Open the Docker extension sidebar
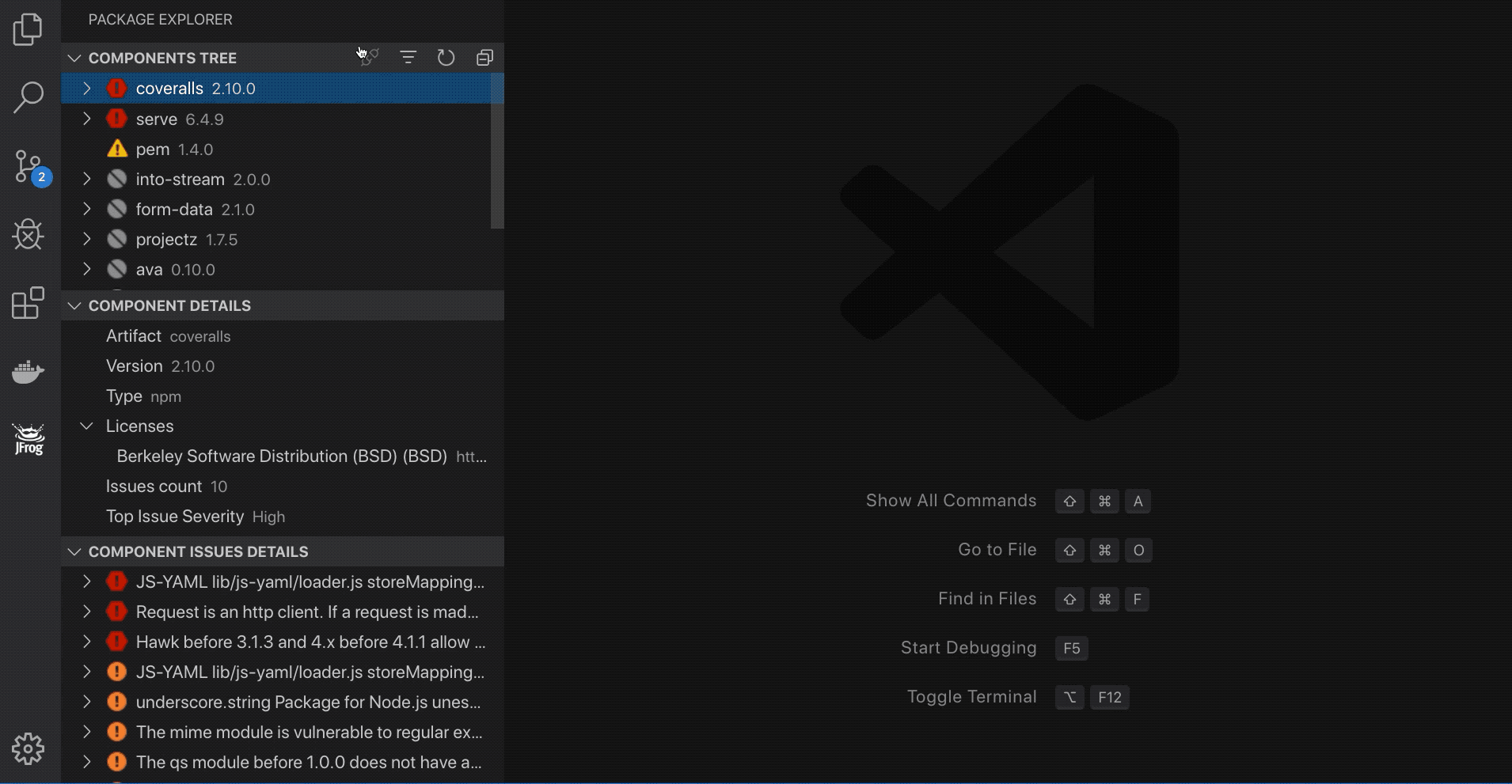The height and width of the screenshot is (784, 1512). 28,372
